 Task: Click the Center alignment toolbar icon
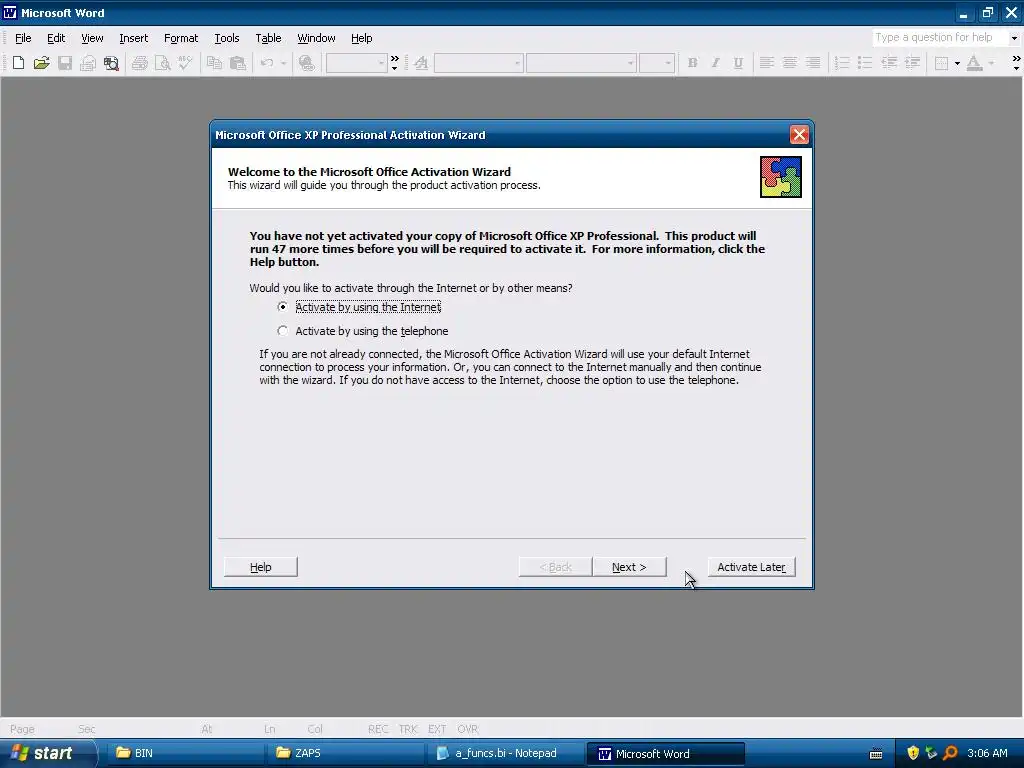(790, 63)
